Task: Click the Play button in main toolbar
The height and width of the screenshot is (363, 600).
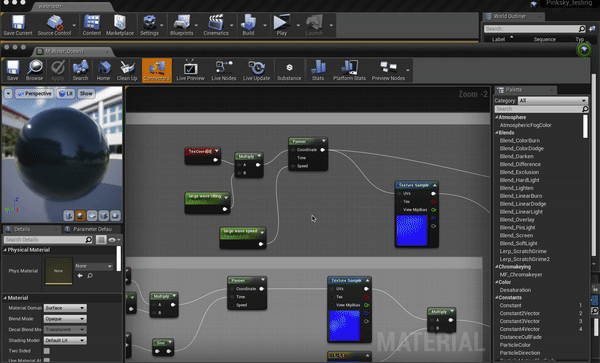Action: click(x=281, y=25)
